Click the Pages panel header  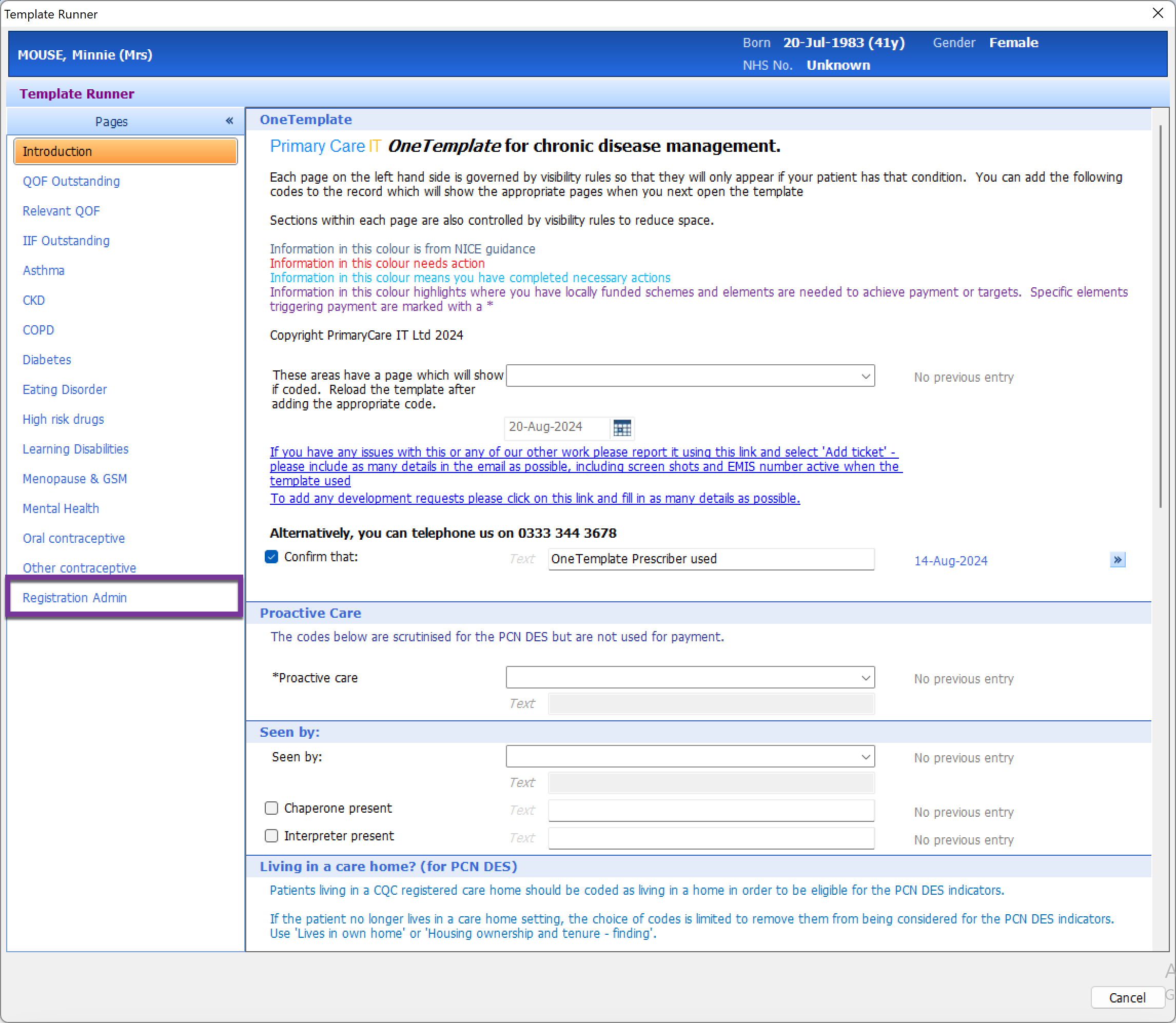click(x=126, y=121)
